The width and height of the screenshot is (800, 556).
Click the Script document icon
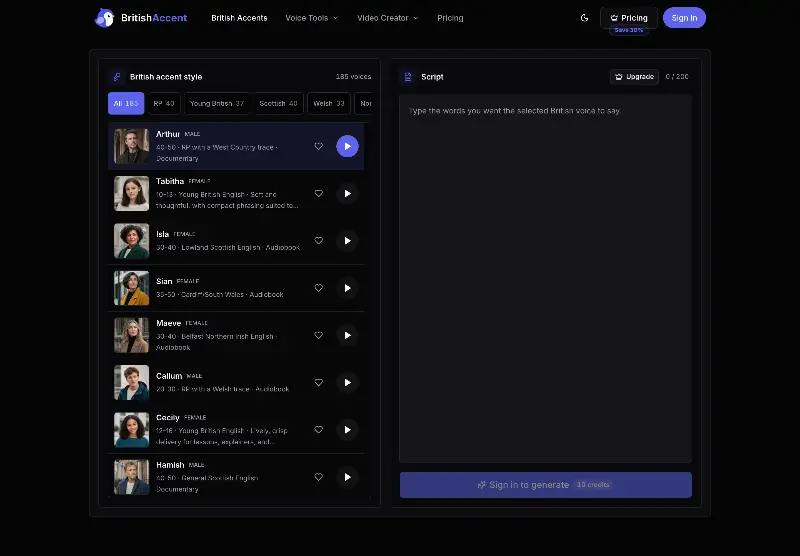click(x=408, y=77)
